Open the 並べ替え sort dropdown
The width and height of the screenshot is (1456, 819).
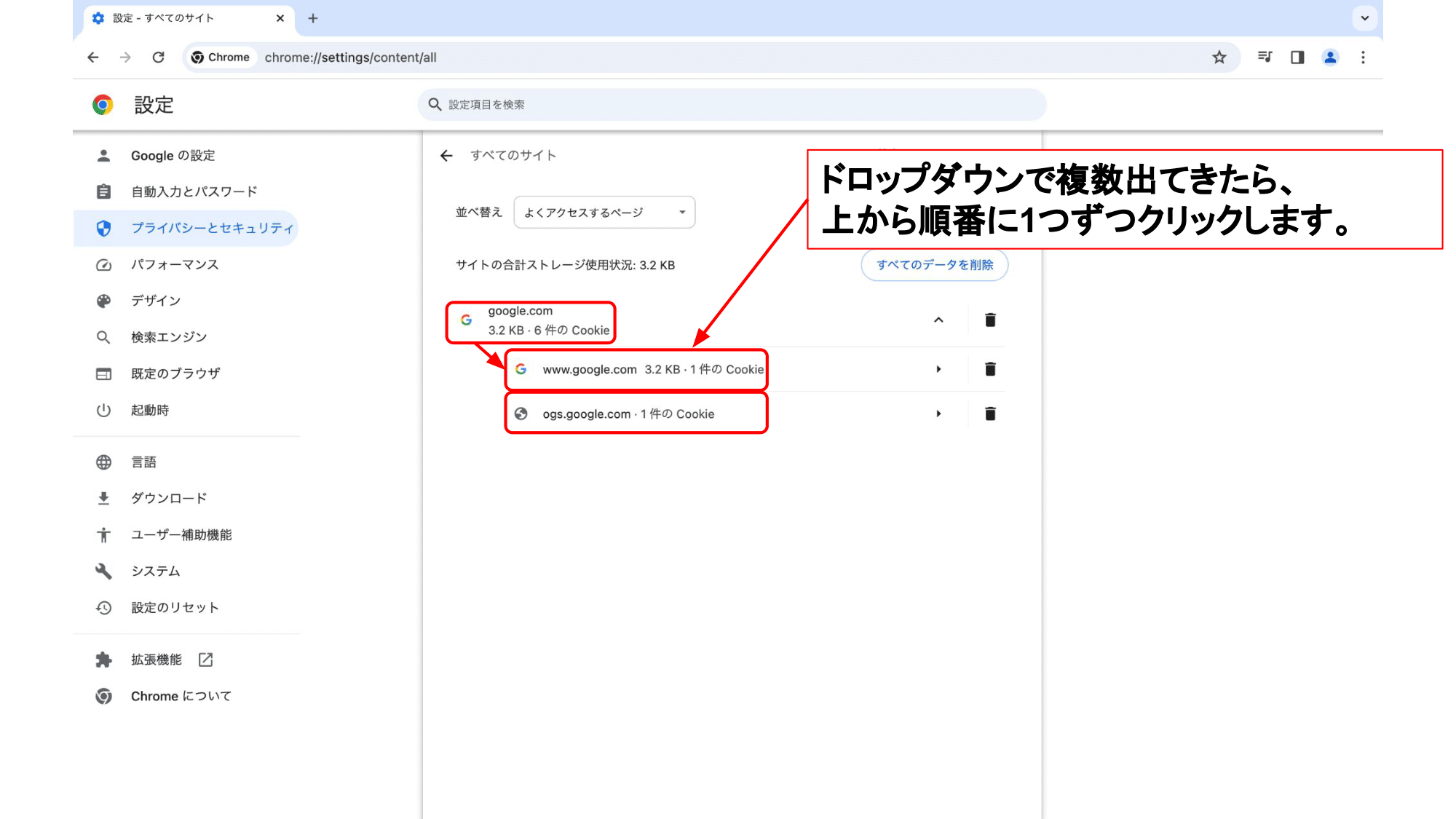tap(604, 212)
